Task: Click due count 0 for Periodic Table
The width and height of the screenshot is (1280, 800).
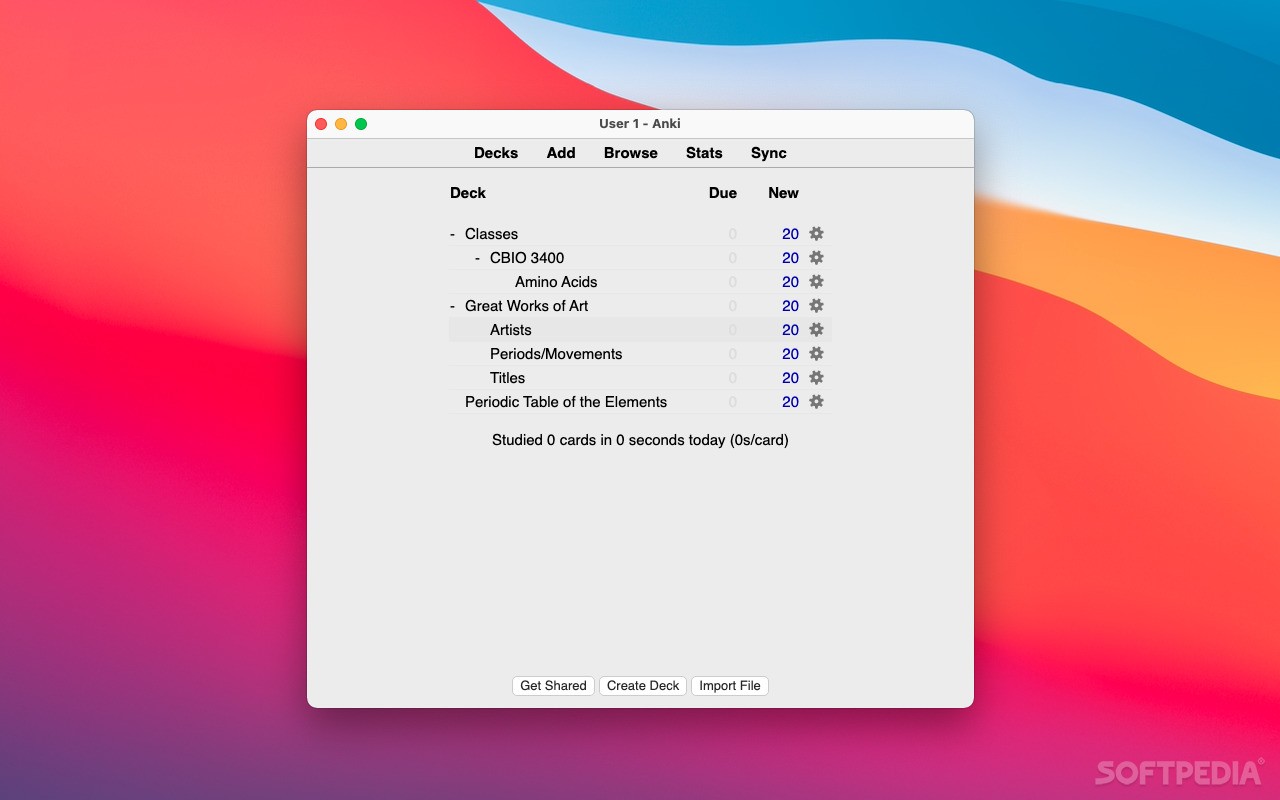Action: (733, 402)
